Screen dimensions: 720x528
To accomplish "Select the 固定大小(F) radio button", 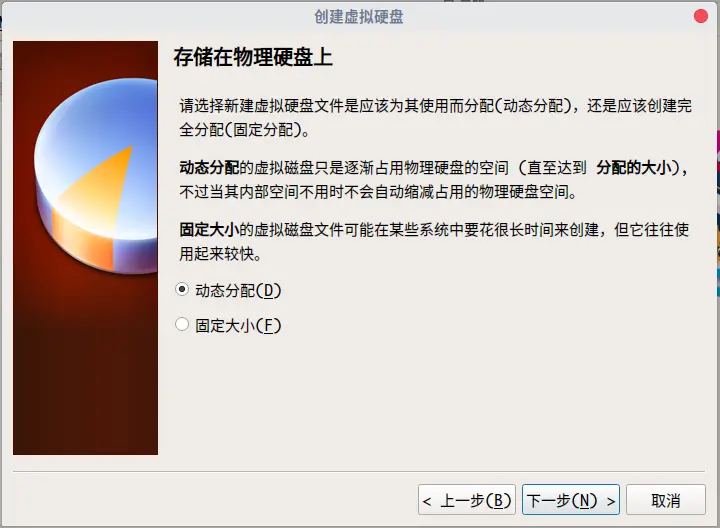I will coord(182,324).
